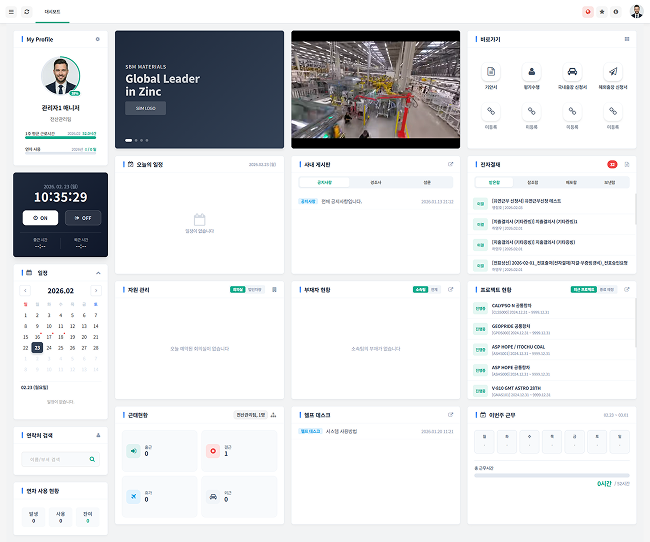Click the refresh icon in top bar
650x542 pixels.
(27, 11)
